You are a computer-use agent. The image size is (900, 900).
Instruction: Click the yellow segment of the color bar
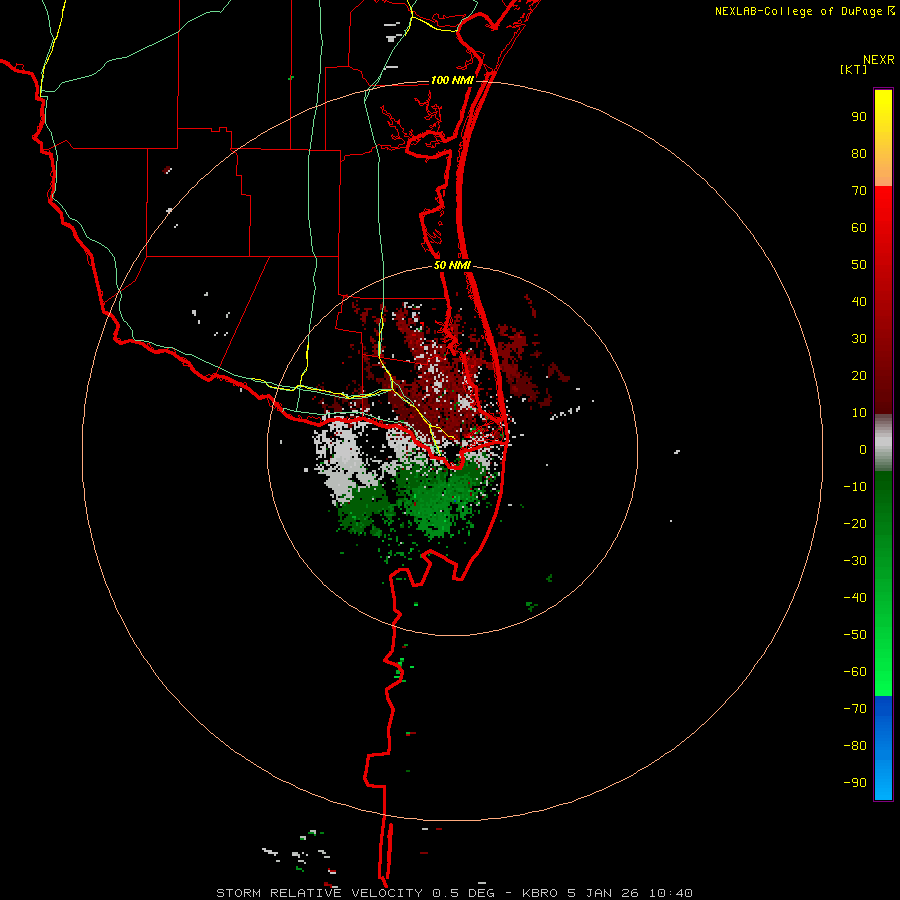pos(883,138)
